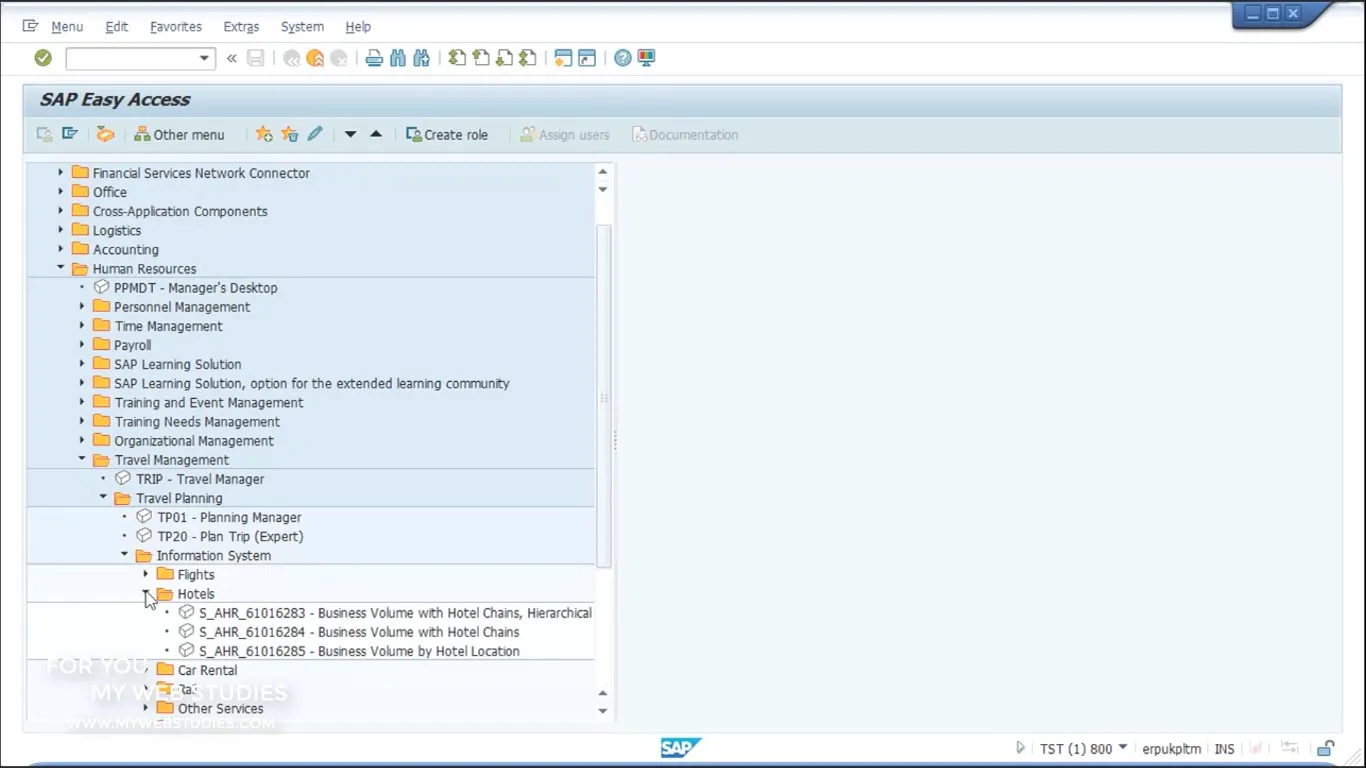This screenshot has width=1366, height=768.
Task: Click the green Enter checkmark icon
Action: [x=42, y=57]
